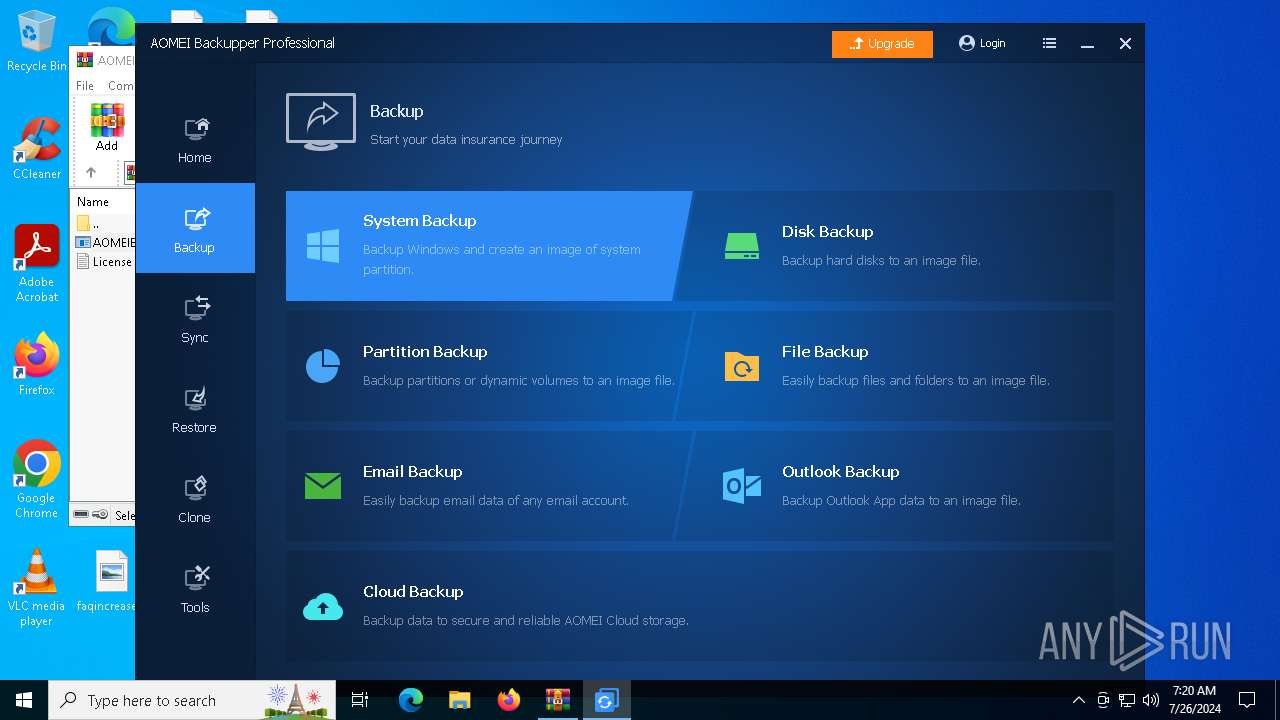Viewport: 1280px width, 720px height.
Task: Open the Sync section
Action: point(195,318)
